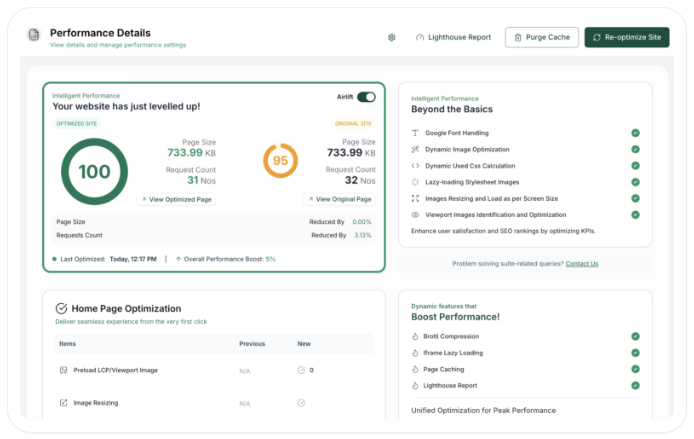
Task: Click the Overall Performance Boost up-arrow icon
Action: click(178, 259)
